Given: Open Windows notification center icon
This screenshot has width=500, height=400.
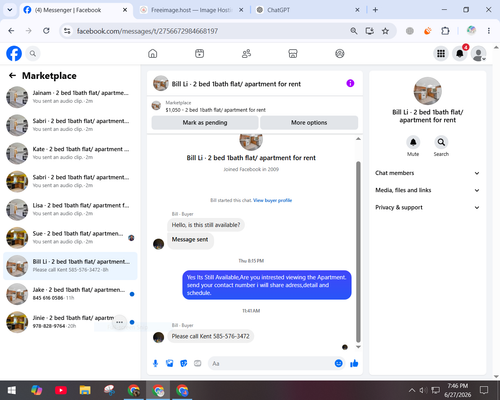Looking at the screenshot, I should point(484,390).
